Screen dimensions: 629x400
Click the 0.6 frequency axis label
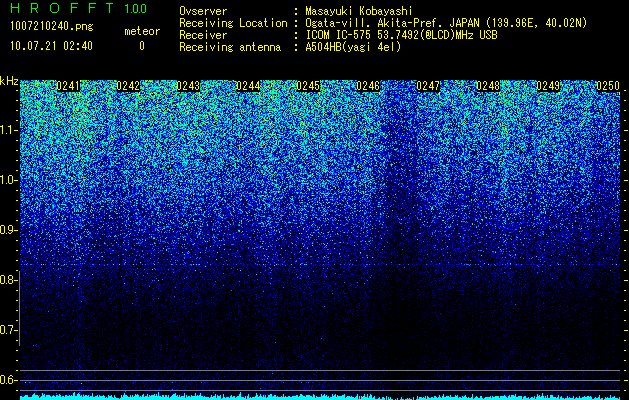[8, 380]
